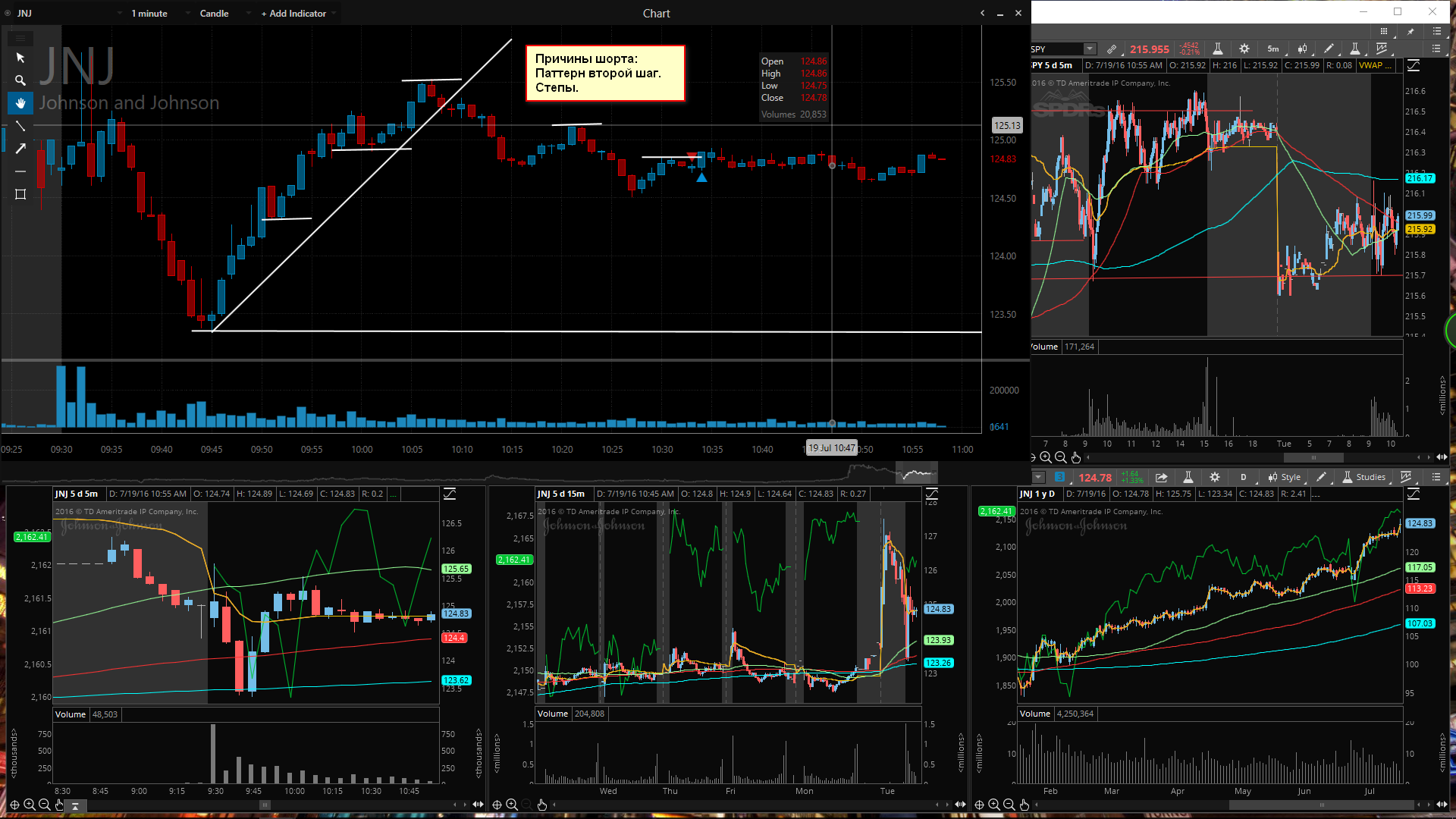Open the D timeframe selector in JNJ yearly chart
This screenshot has height=819, width=1456.
[x=1243, y=477]
